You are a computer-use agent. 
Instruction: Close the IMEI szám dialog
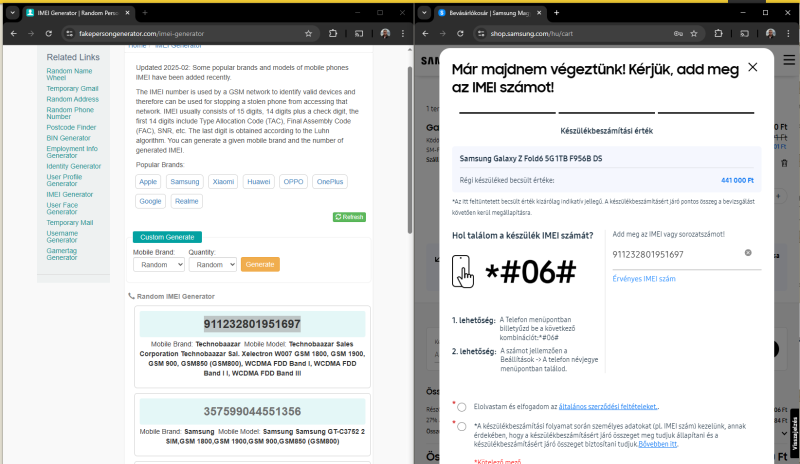point(753,67)
